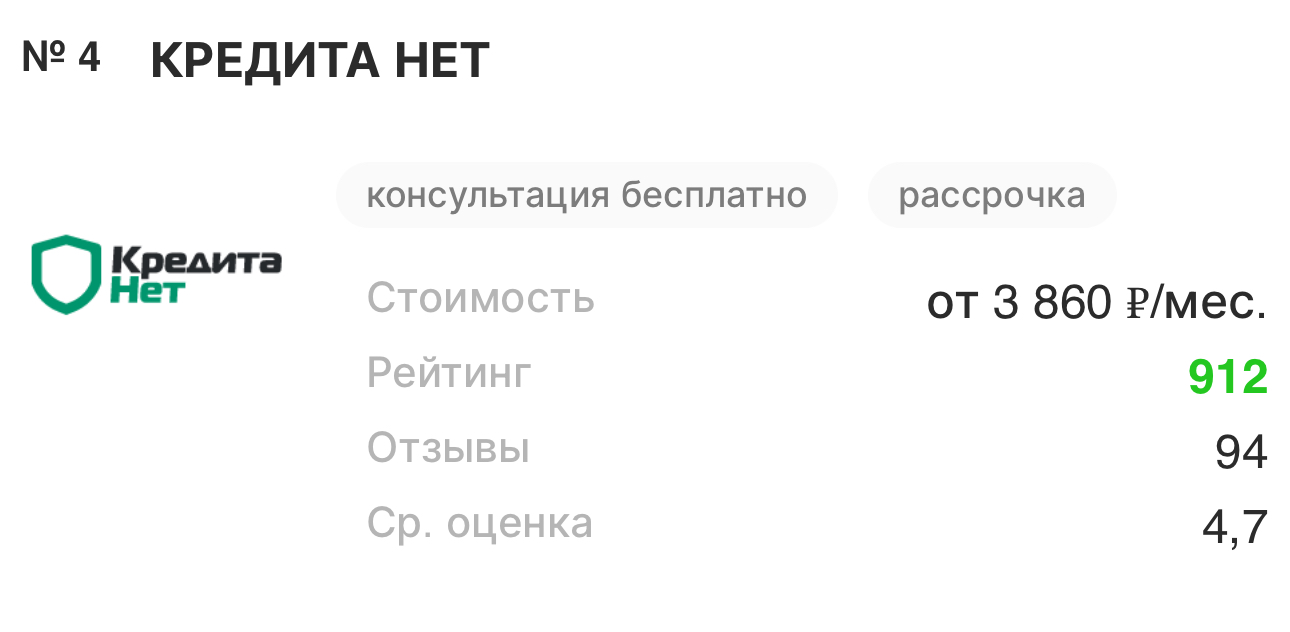Click the "Отзывы" label

coord(448,448)
